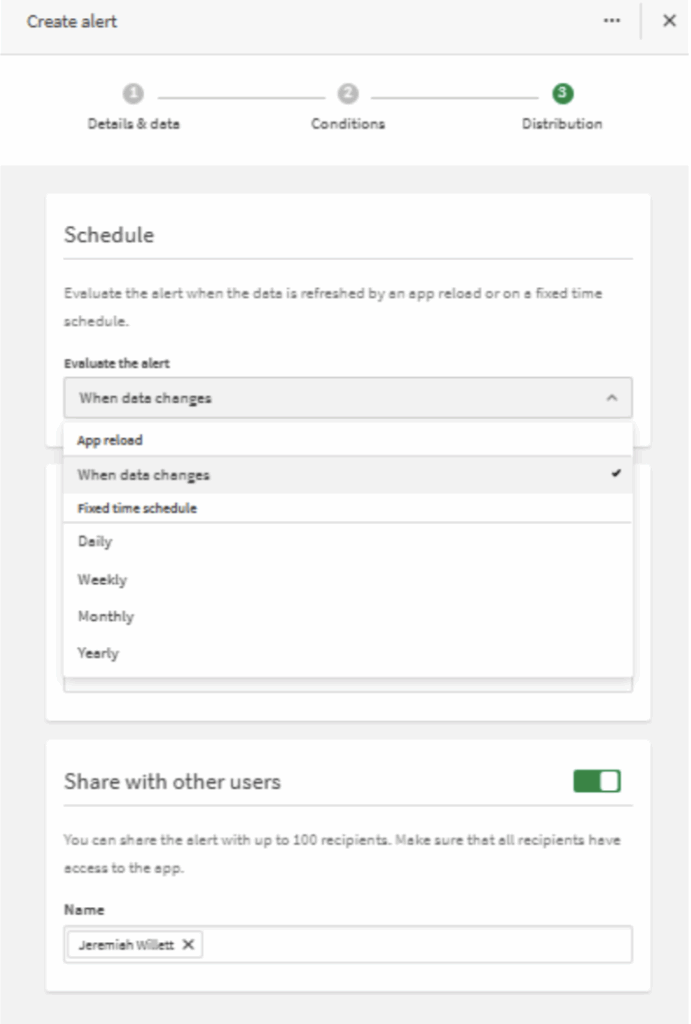
Task: Click the Jeremiah Willett name chip
Action: pos(125,944)
